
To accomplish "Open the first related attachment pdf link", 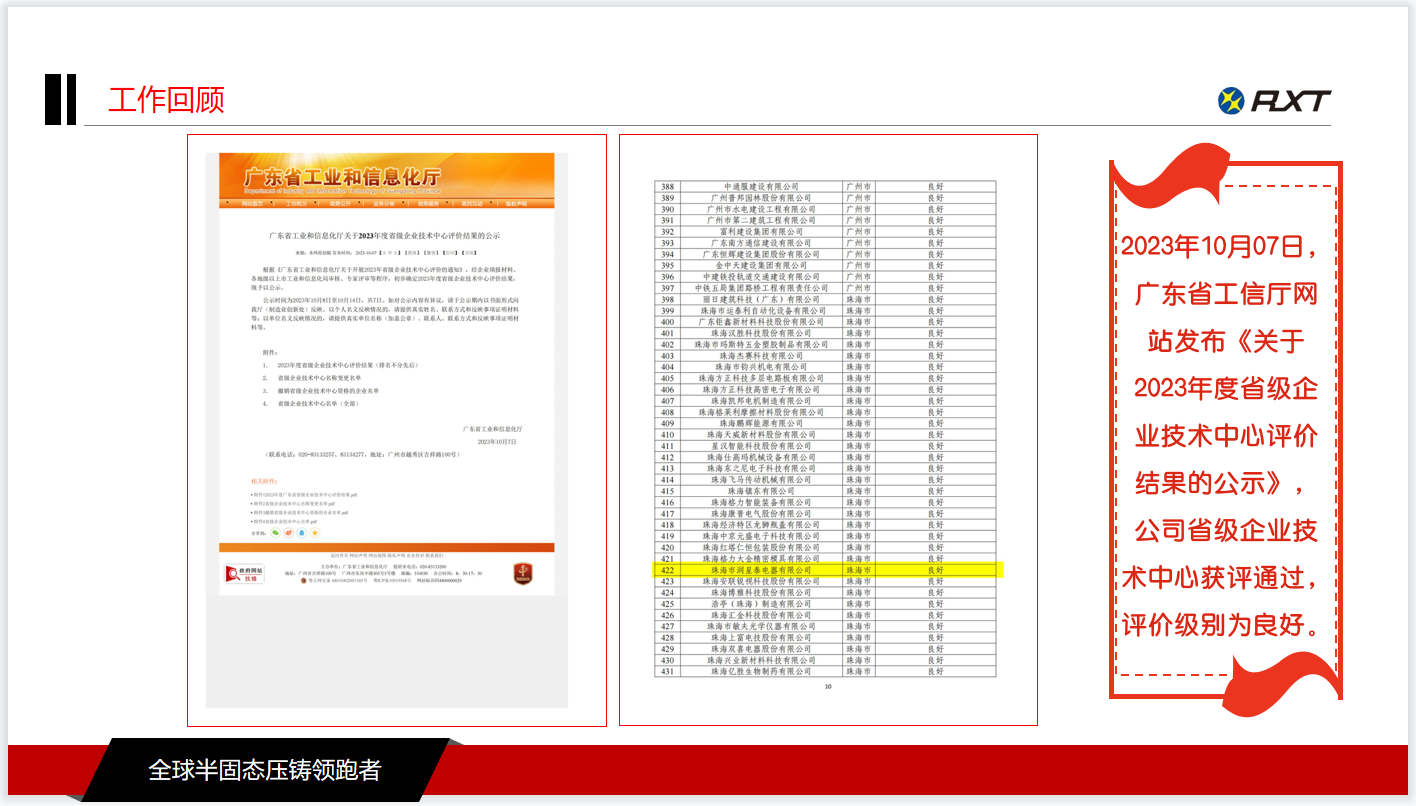I will [x=304, y=495].
